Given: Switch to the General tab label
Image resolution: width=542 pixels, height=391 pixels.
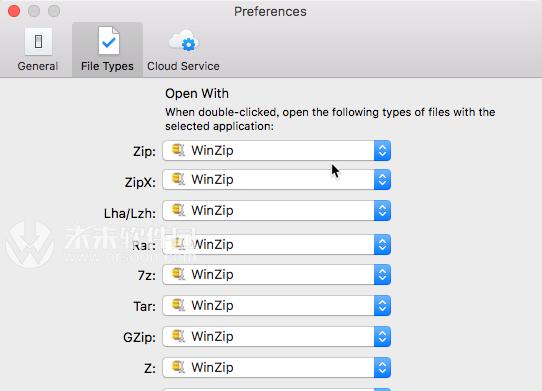Looking at the screenshot, I should [x=38, y=66].
